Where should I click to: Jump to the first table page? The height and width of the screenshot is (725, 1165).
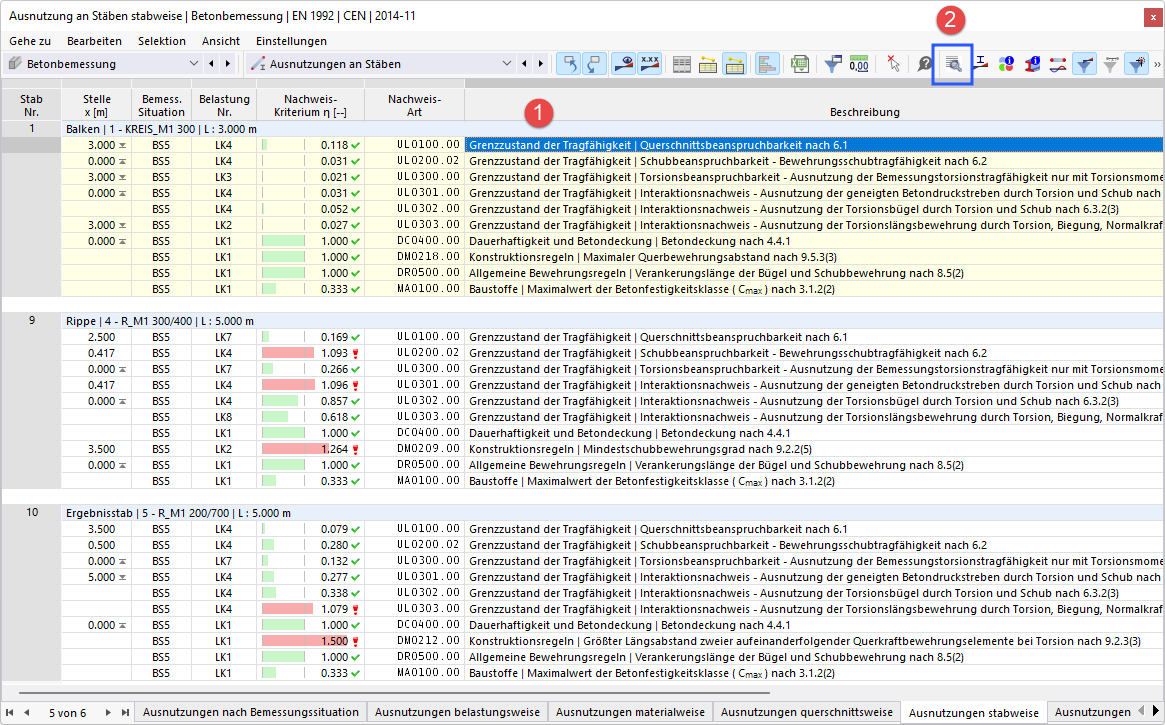click(x=10, y=712)
